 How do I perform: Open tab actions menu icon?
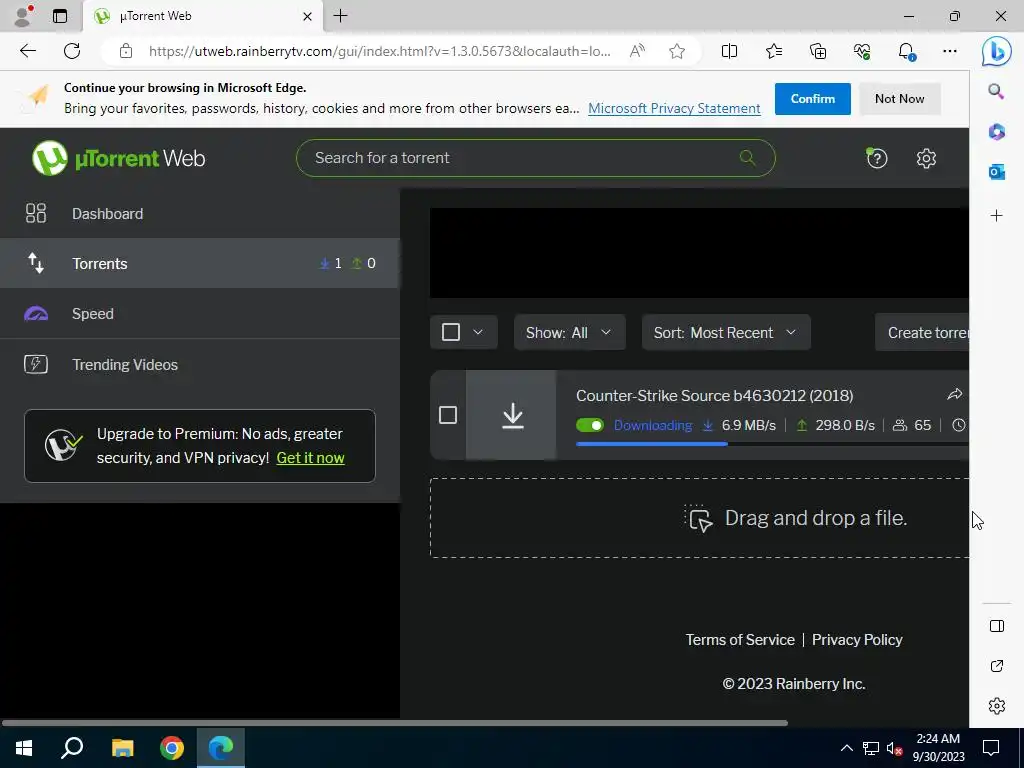click(59, 16)
